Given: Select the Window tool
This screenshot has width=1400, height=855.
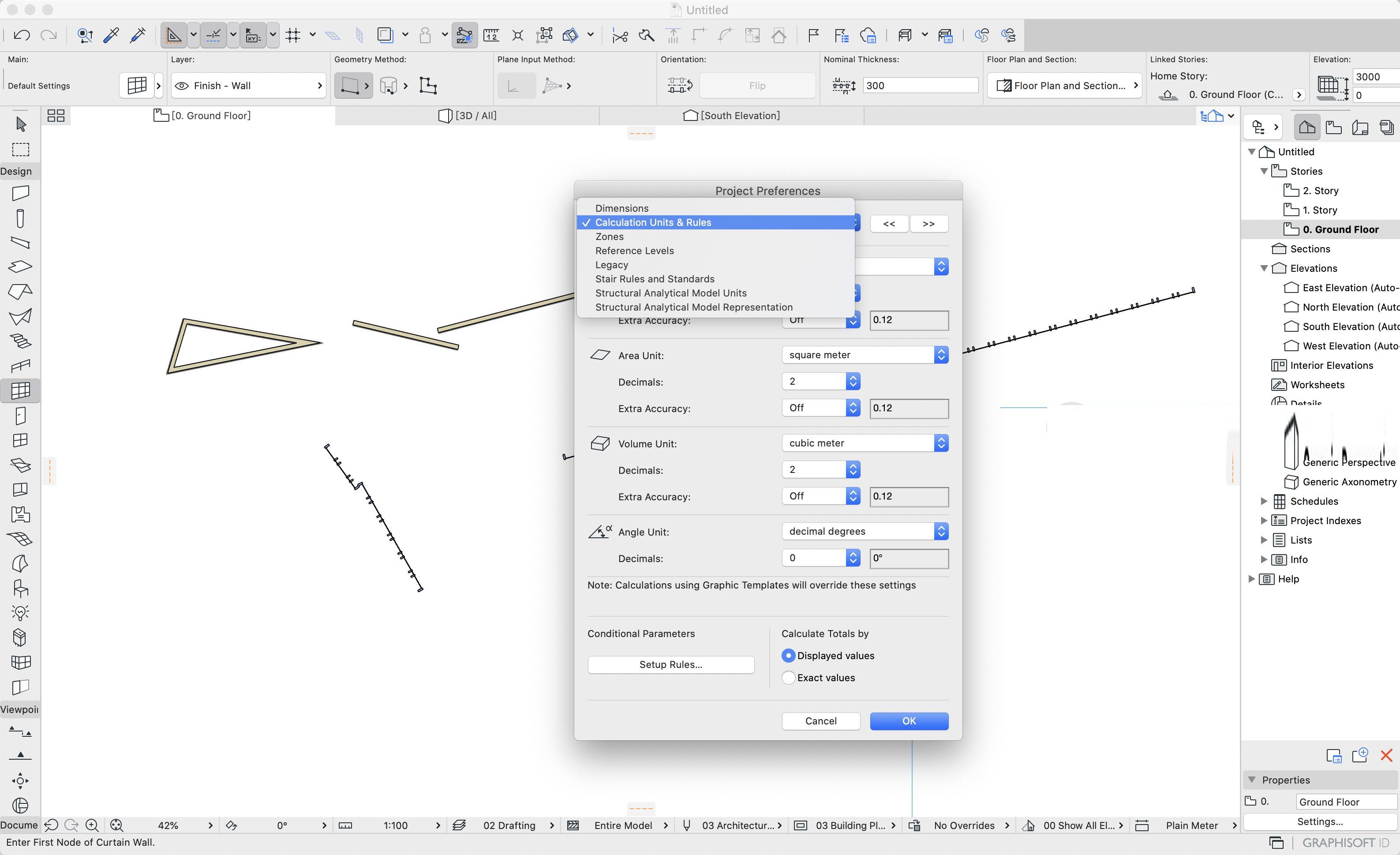Looking at the screenshot, I should [x=20, y=441].
